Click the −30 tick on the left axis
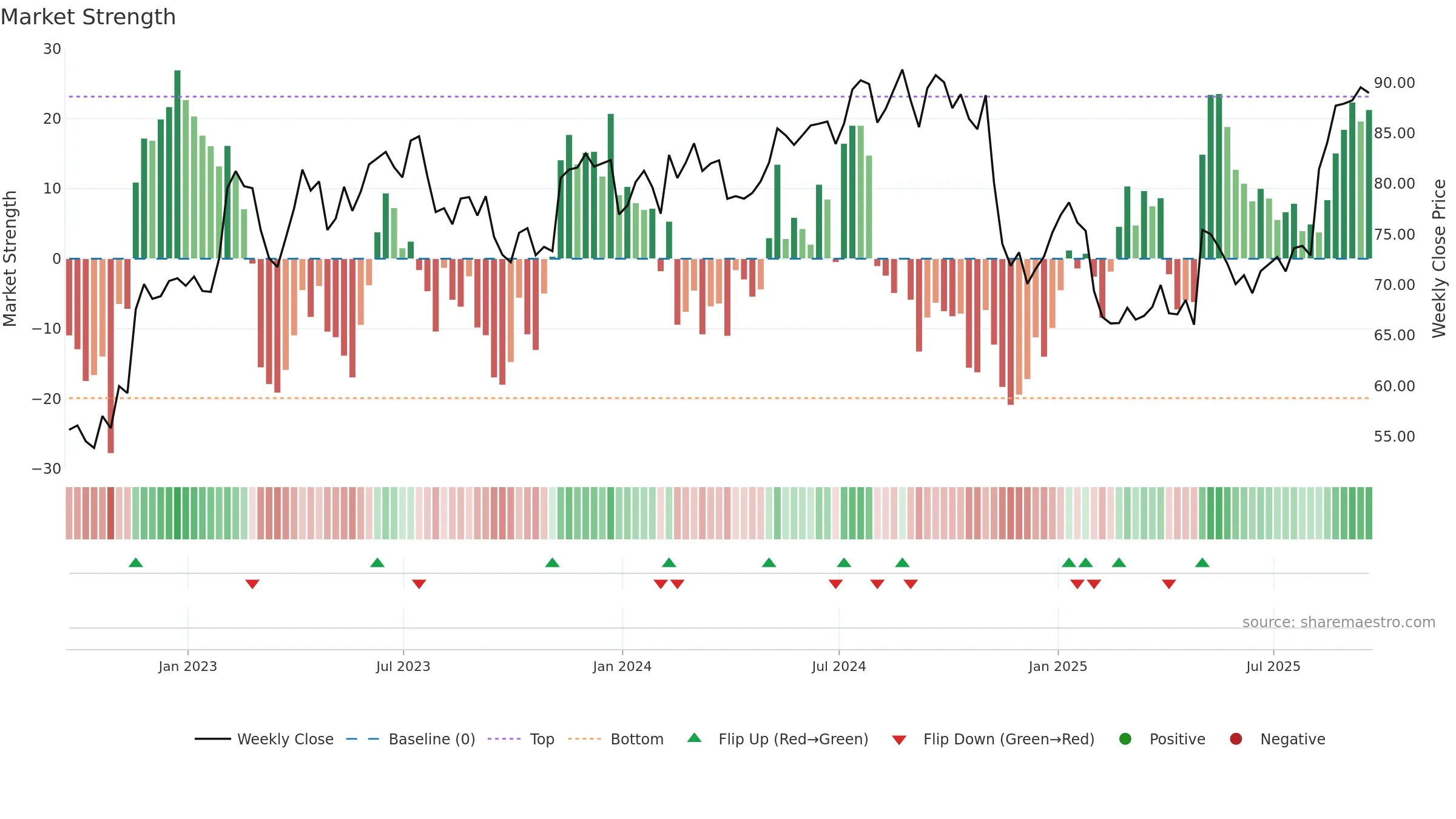Screen dimensions: 1456x819 47,469
